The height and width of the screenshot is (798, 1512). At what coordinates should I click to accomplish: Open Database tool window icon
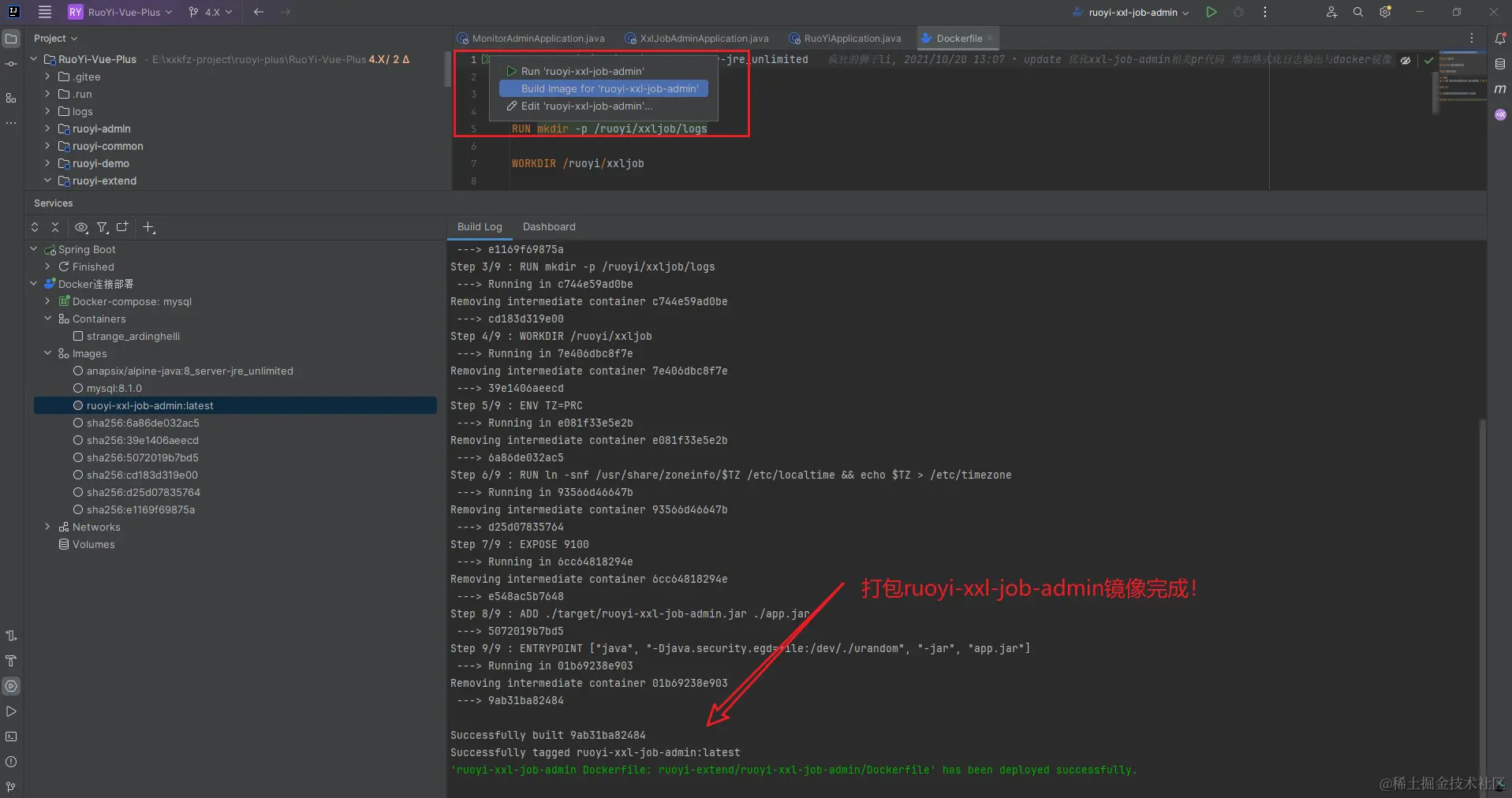click(1500, 64)
